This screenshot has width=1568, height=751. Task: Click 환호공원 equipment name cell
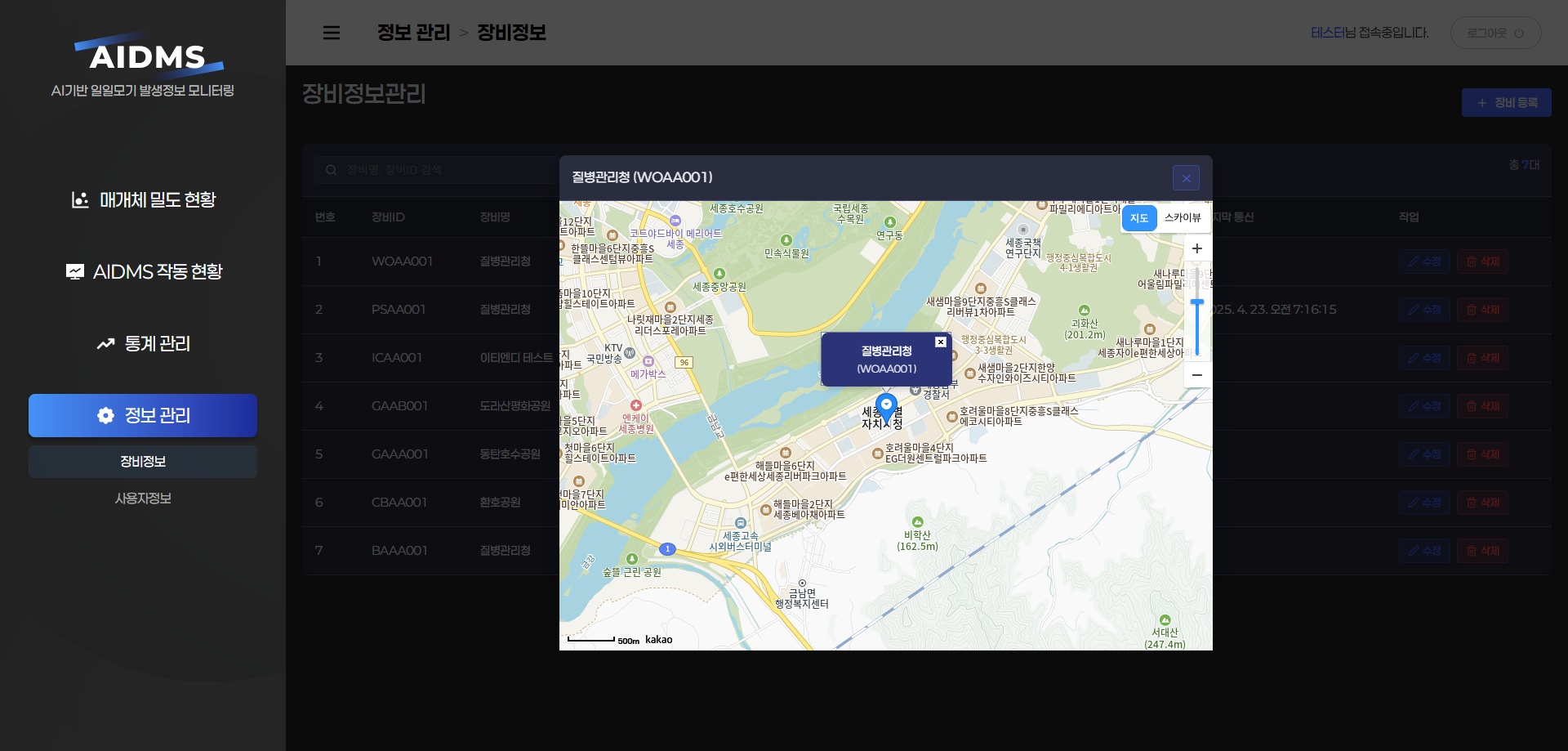tap(500, 503)
